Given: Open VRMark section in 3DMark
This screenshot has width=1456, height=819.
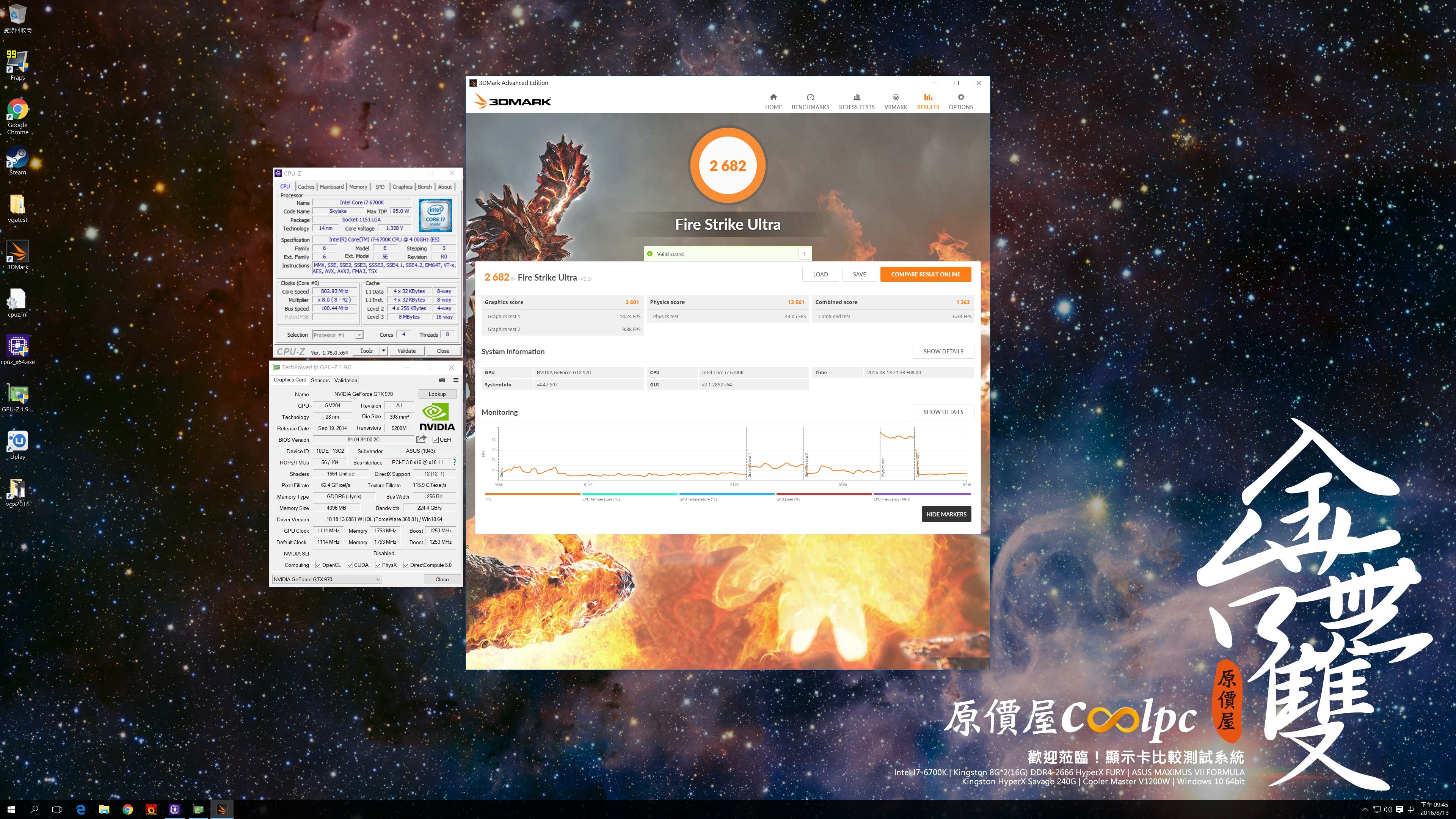Looking at the screenshot, I should pyautogui.click(x=895, y=102).
